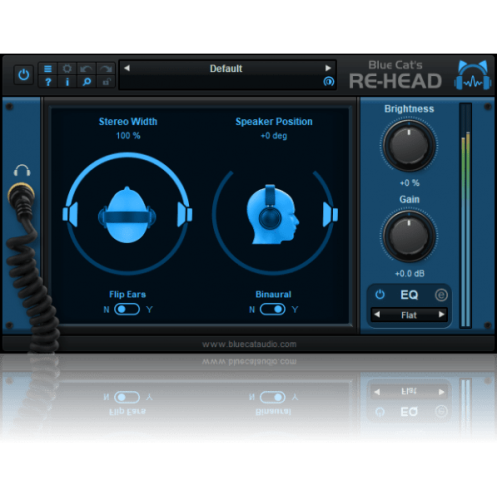Select previous preset with left arrow

click(x=127, y=68)
